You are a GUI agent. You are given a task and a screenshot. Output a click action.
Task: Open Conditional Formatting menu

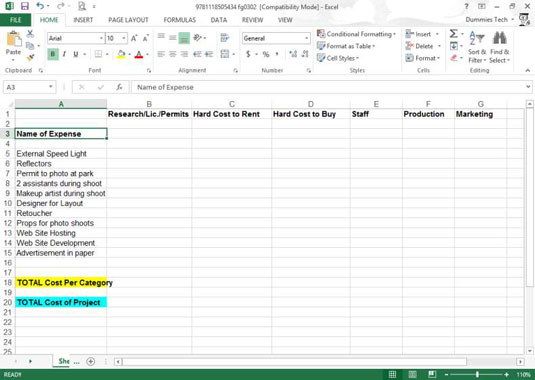(x=356, y=34)
